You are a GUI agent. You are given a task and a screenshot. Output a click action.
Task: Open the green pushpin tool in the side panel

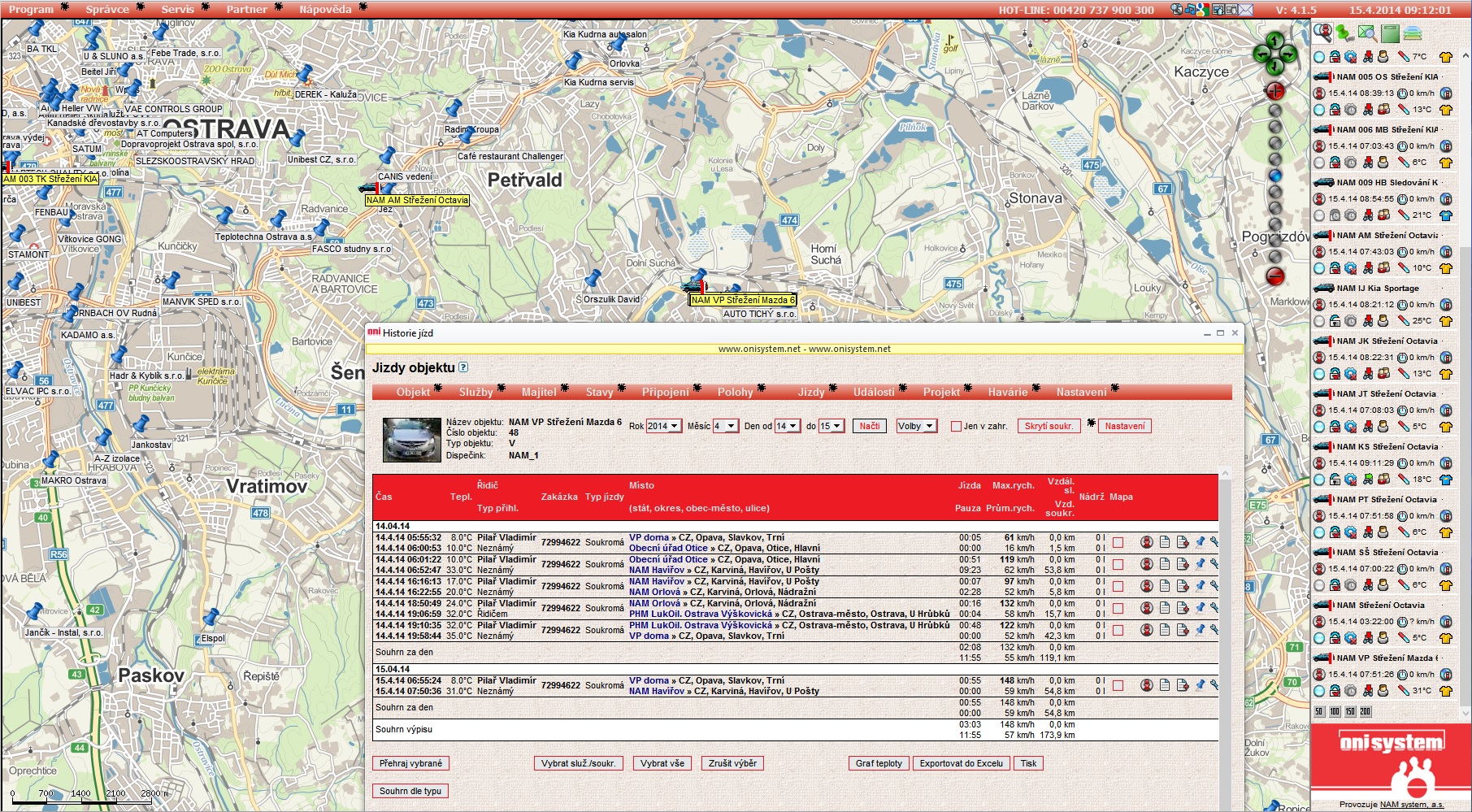click(x=1344, y=33)
